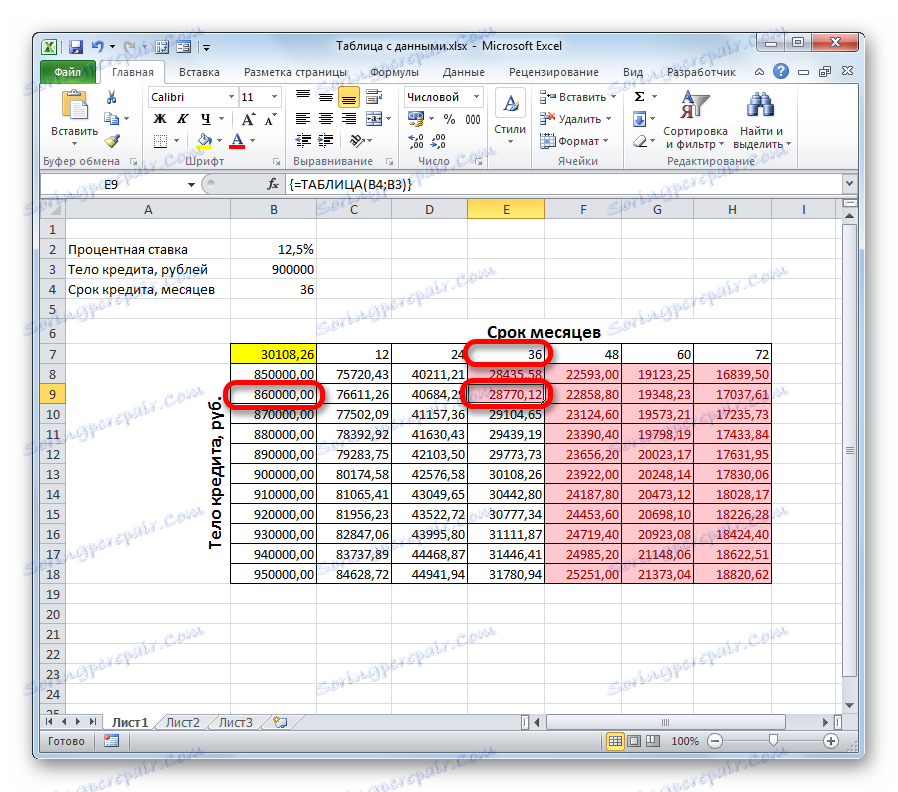Image resolution: width=898 pixels, height=792 pixels.
Task: Align cell text to the right
Action: tap(349, 119)
